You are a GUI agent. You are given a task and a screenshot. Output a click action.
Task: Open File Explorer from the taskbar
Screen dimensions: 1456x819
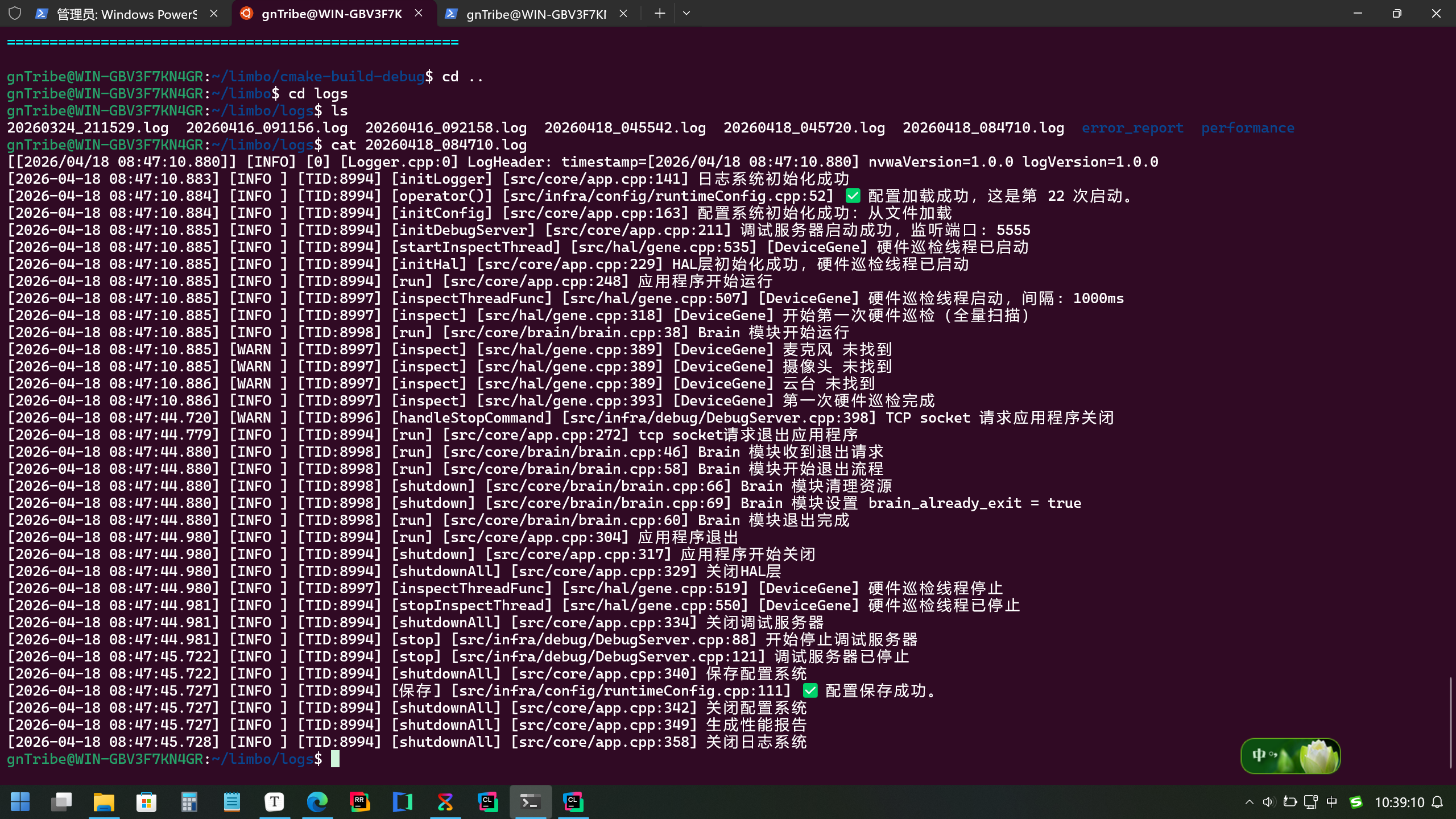pos(104,802)
